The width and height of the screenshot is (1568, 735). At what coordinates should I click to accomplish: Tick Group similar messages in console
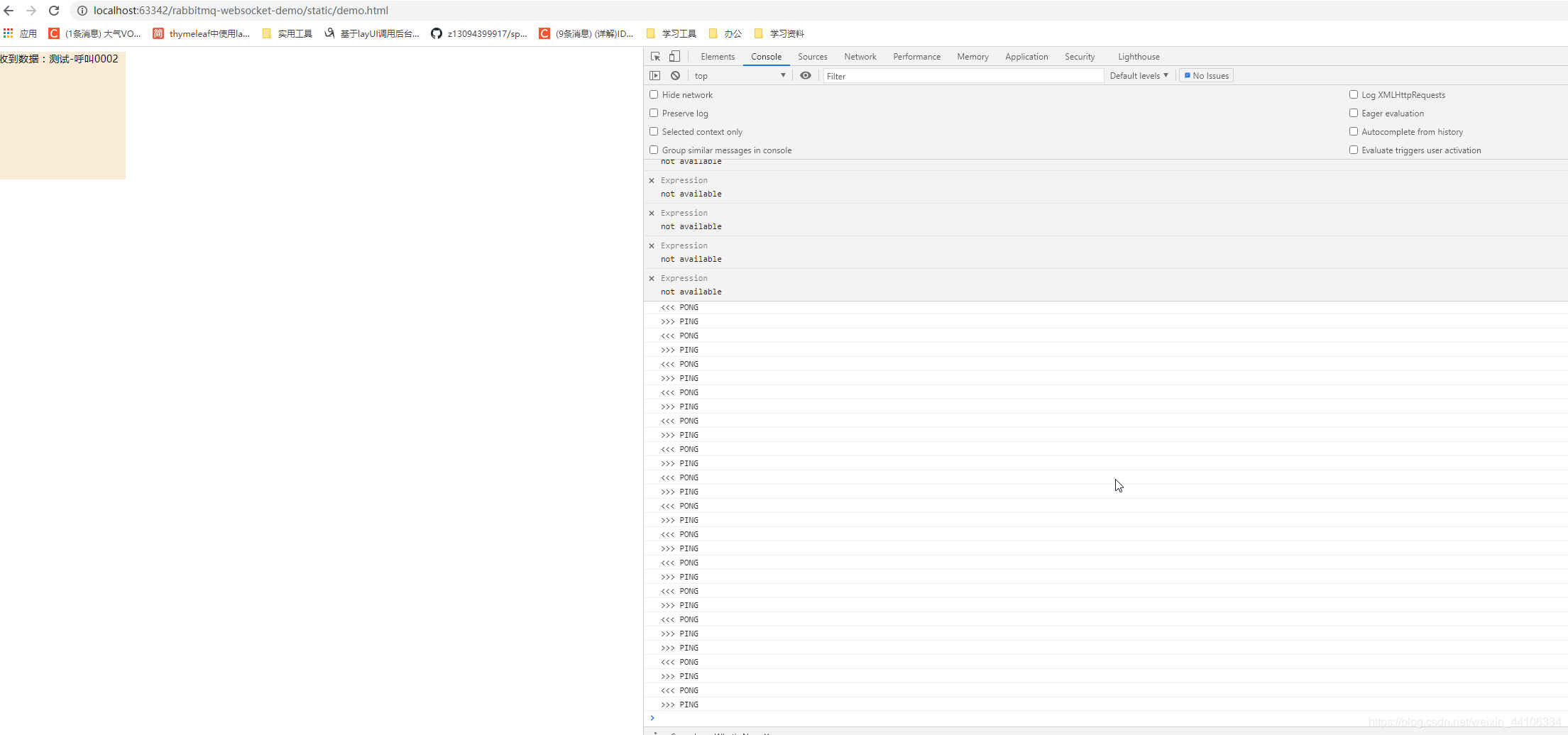point(654,150)
